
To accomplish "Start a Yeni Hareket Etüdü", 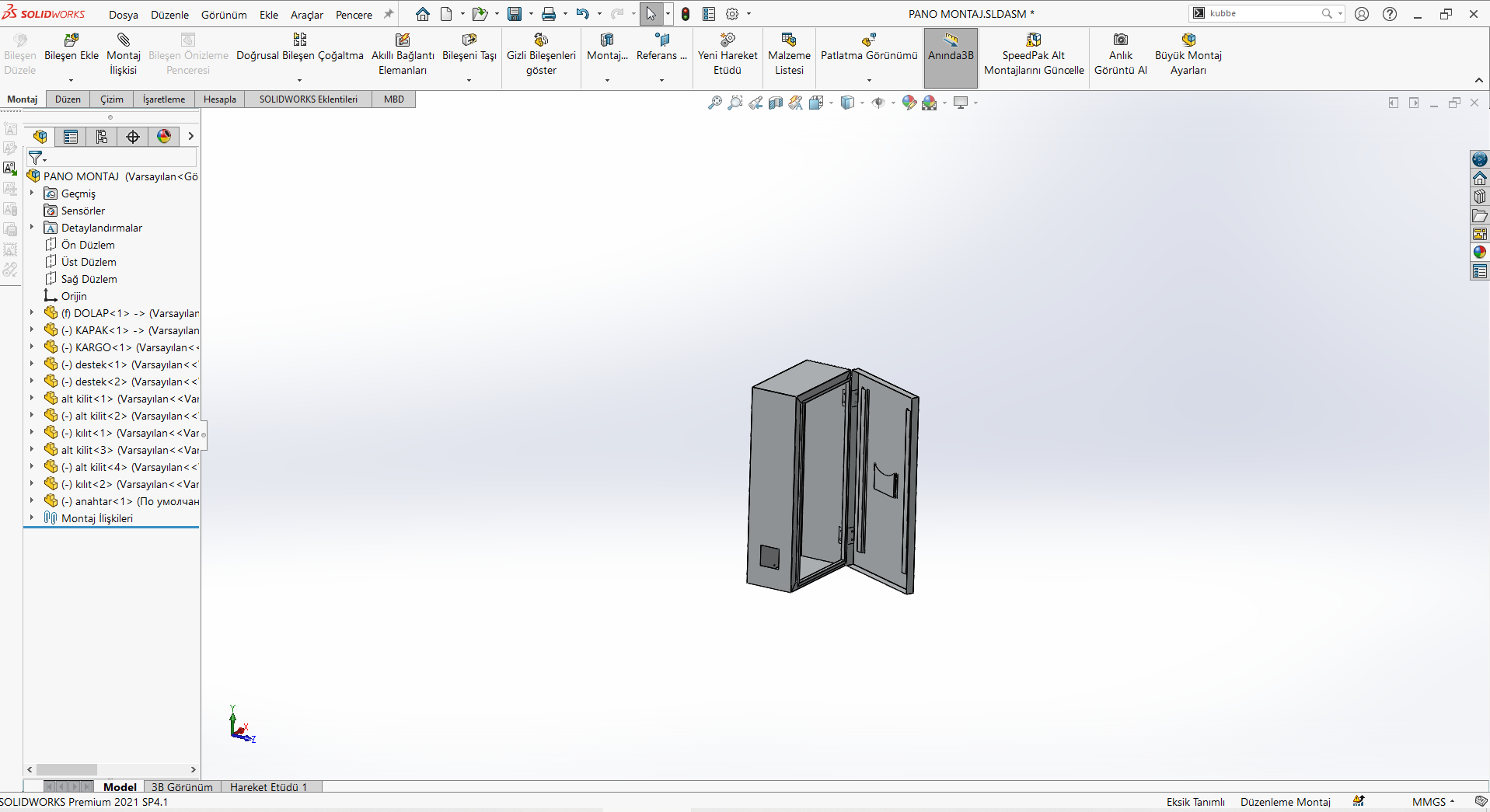I will click(x=728, y=54).
